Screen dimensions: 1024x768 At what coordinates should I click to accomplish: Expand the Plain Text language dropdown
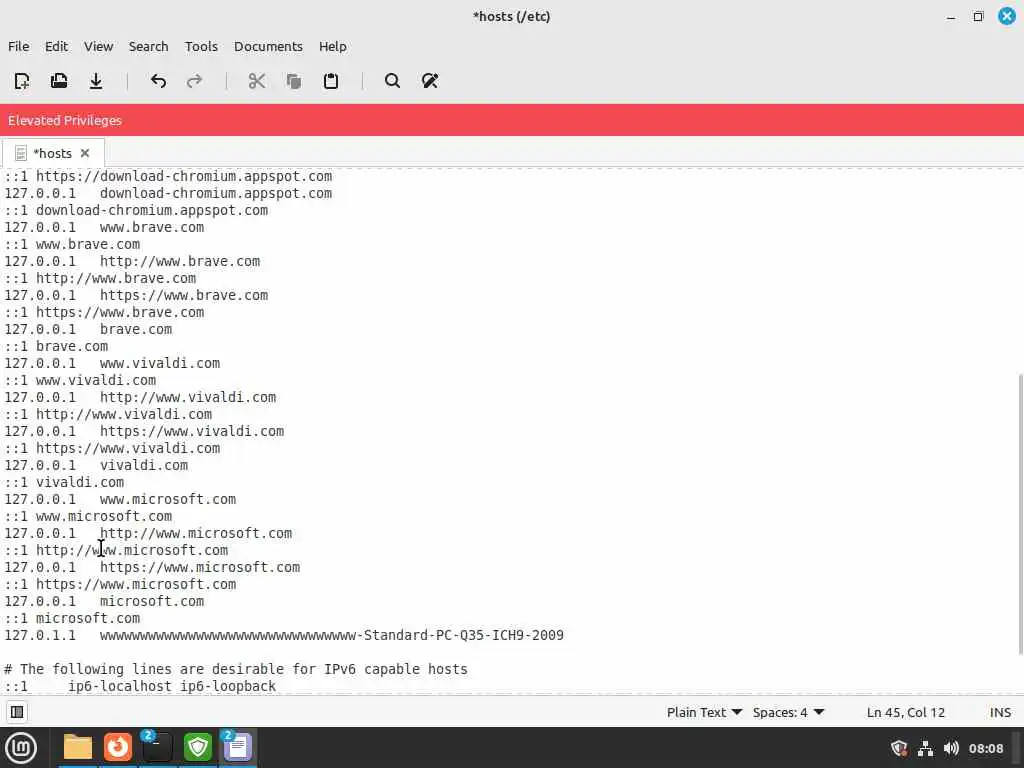(x=704, y=712)
